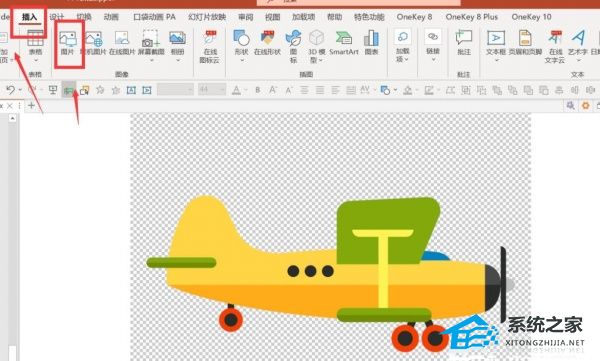
Task: Add a 批注 comment
Action: 464,43
